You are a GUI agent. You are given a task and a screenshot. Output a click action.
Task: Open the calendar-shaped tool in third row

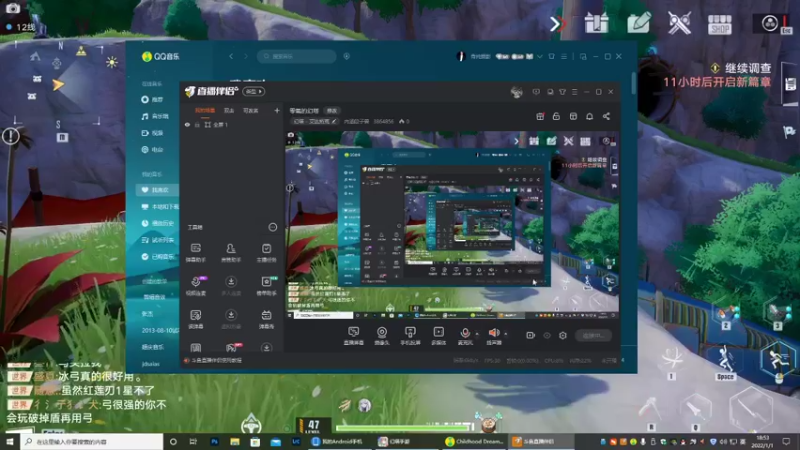tap(266, 319)
